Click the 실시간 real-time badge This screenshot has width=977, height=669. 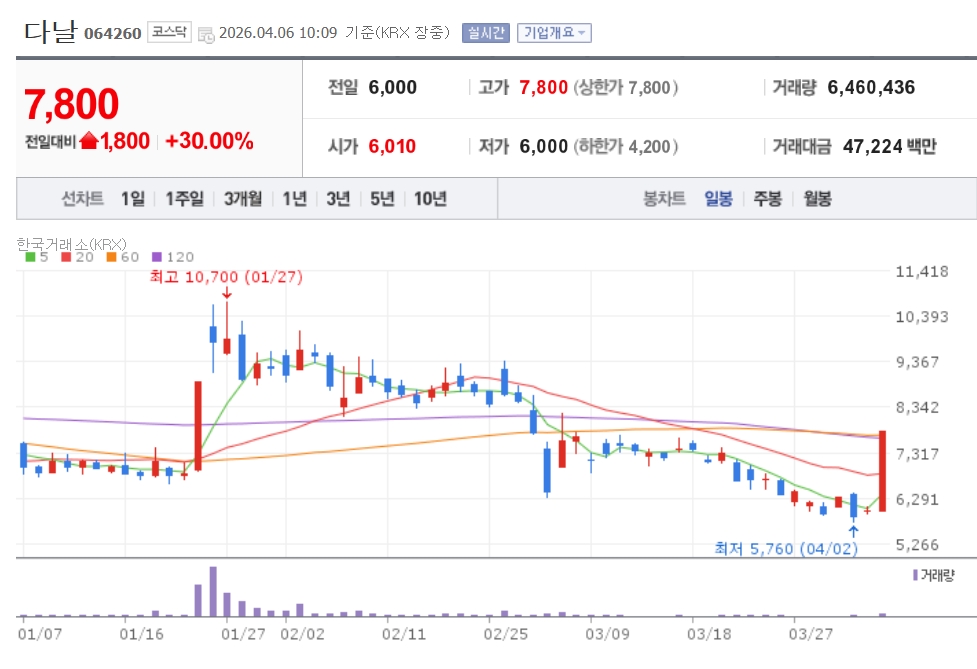point(485,32)
